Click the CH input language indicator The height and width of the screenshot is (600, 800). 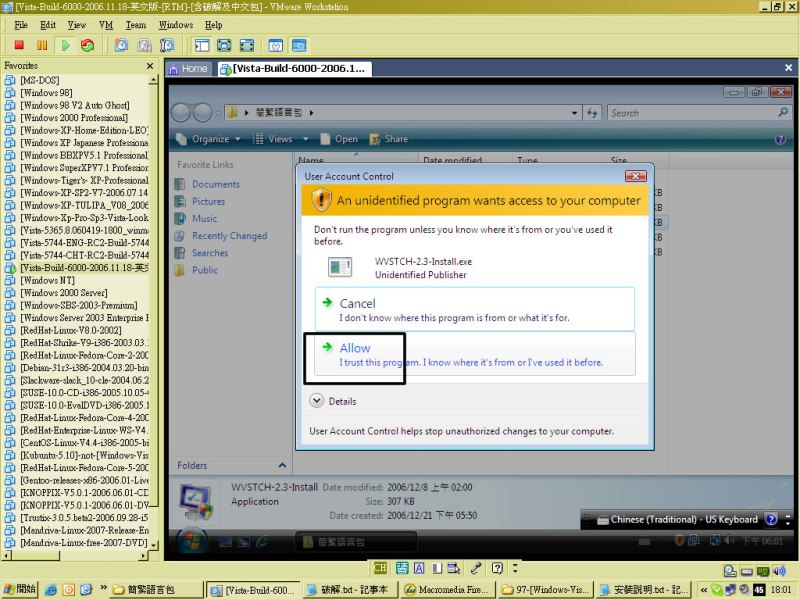380,568
